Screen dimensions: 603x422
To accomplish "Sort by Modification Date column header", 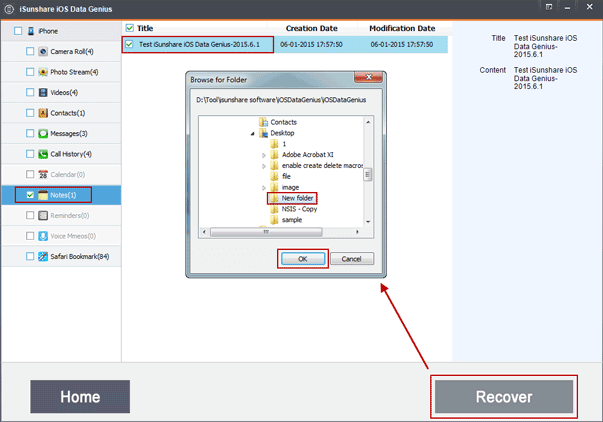I will [x=402, y=28].
